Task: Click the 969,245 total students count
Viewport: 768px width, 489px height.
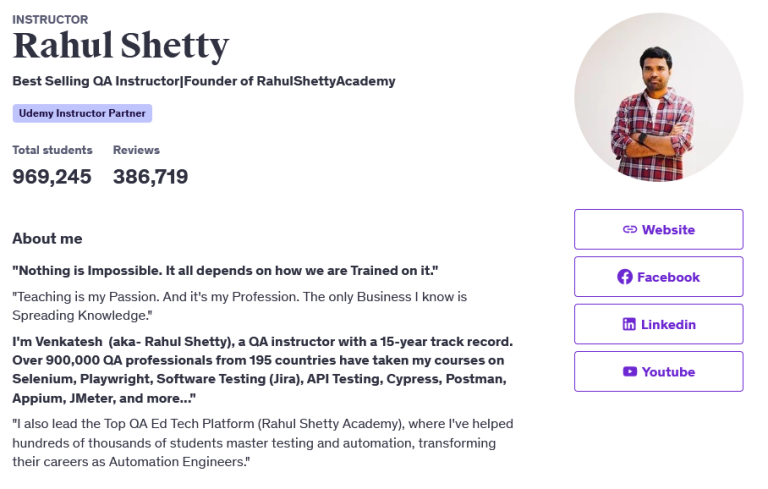Action: [x=52, y=176]
